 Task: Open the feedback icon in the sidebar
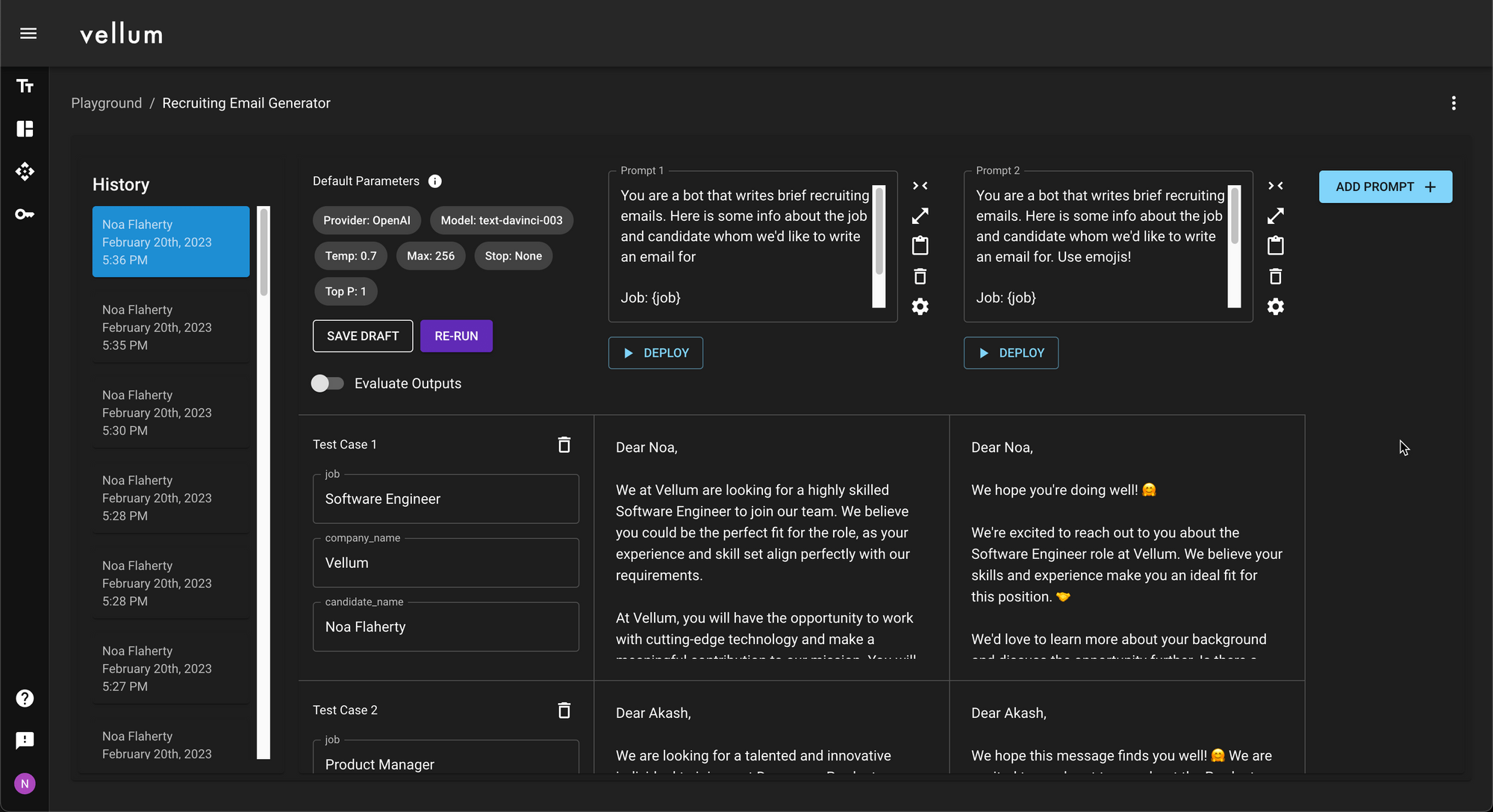(x=25, y=740)
